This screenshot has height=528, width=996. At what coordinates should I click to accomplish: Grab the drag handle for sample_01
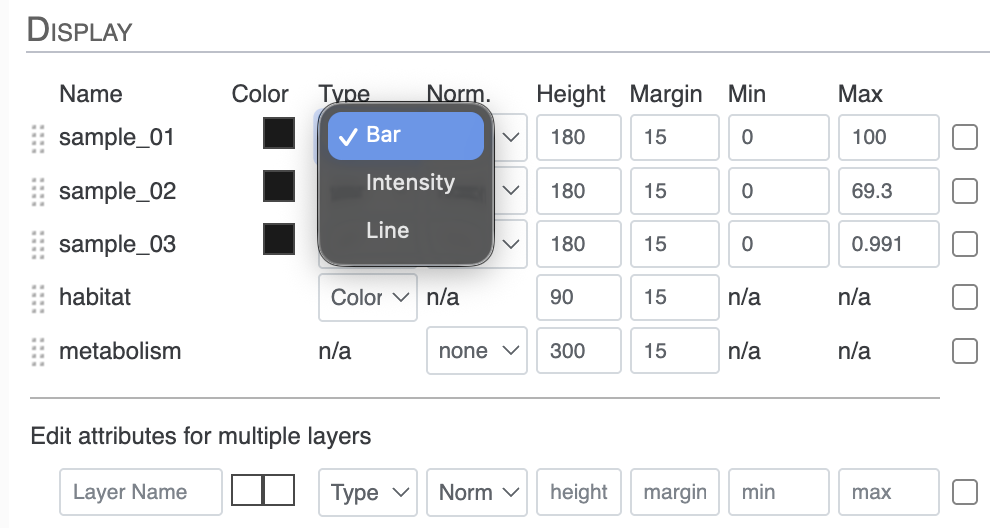(x=39, y=138)
